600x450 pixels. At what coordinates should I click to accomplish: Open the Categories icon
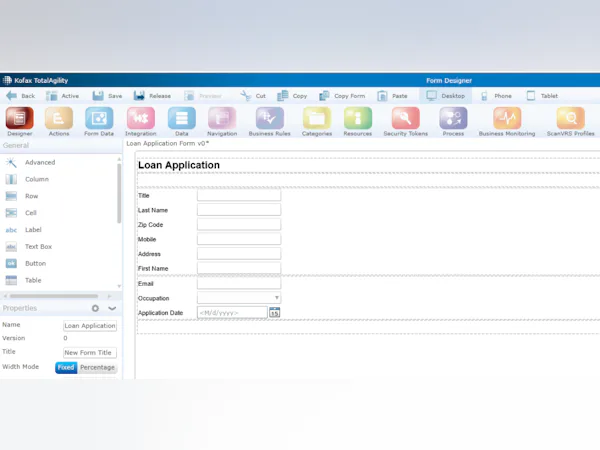[x=317, y=118]
